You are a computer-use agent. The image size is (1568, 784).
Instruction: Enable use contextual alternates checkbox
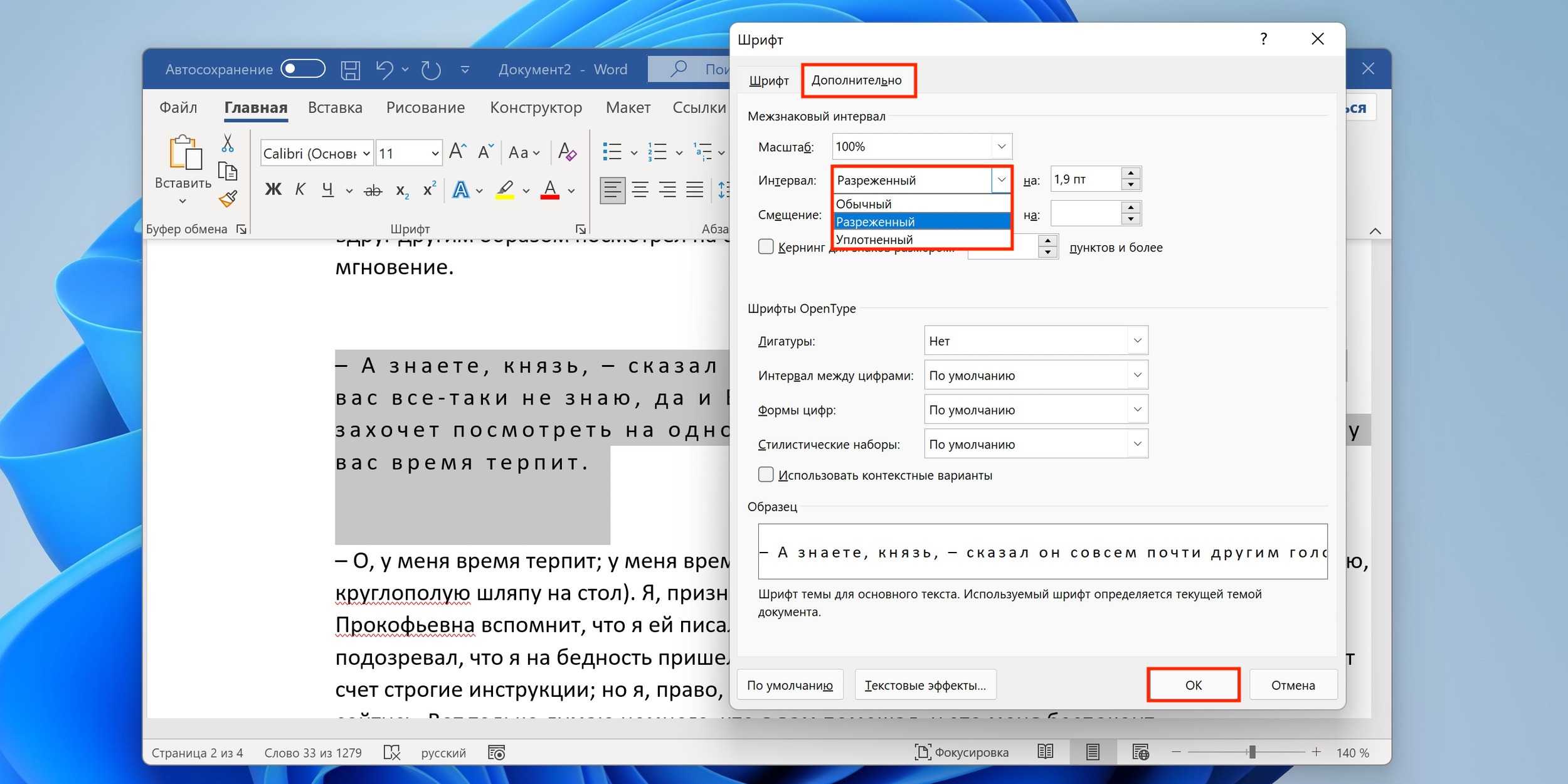(765, 474)
